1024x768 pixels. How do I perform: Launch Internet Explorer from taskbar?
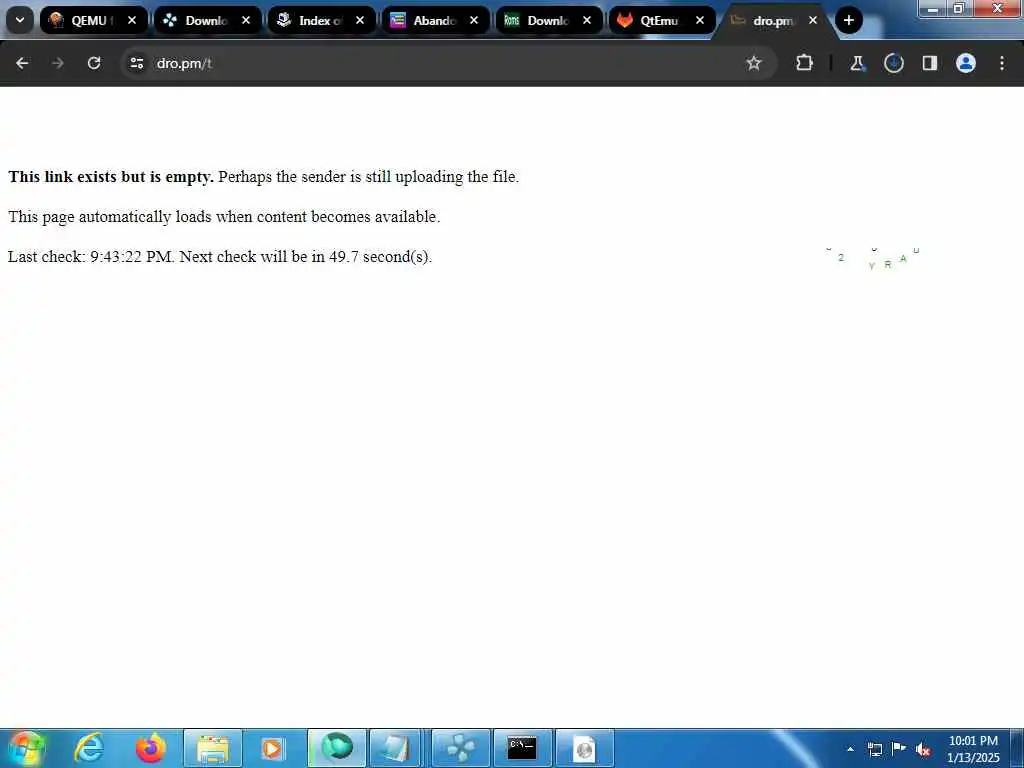89,748
